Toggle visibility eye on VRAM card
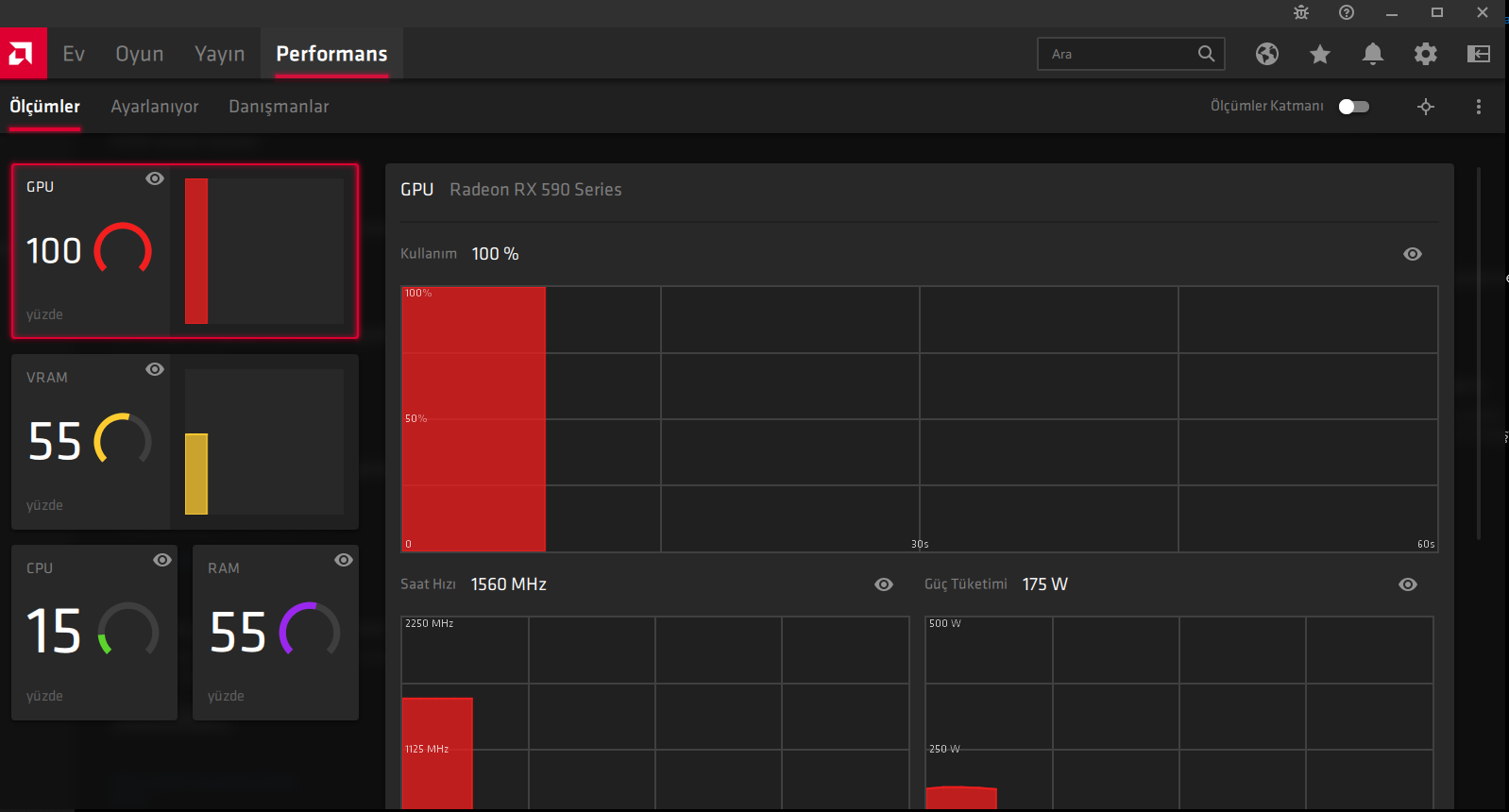Screen dimensions: 1509x812 pos(155,369)
